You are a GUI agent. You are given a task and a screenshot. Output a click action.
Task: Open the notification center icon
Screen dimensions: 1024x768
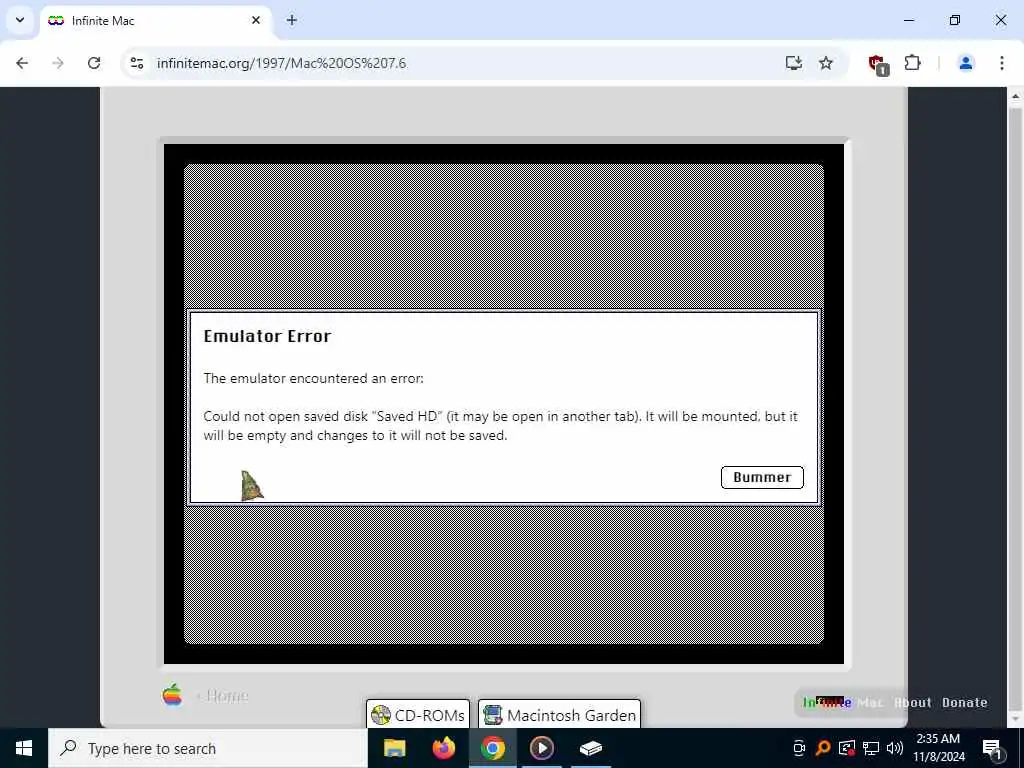[x=992, y=748]
